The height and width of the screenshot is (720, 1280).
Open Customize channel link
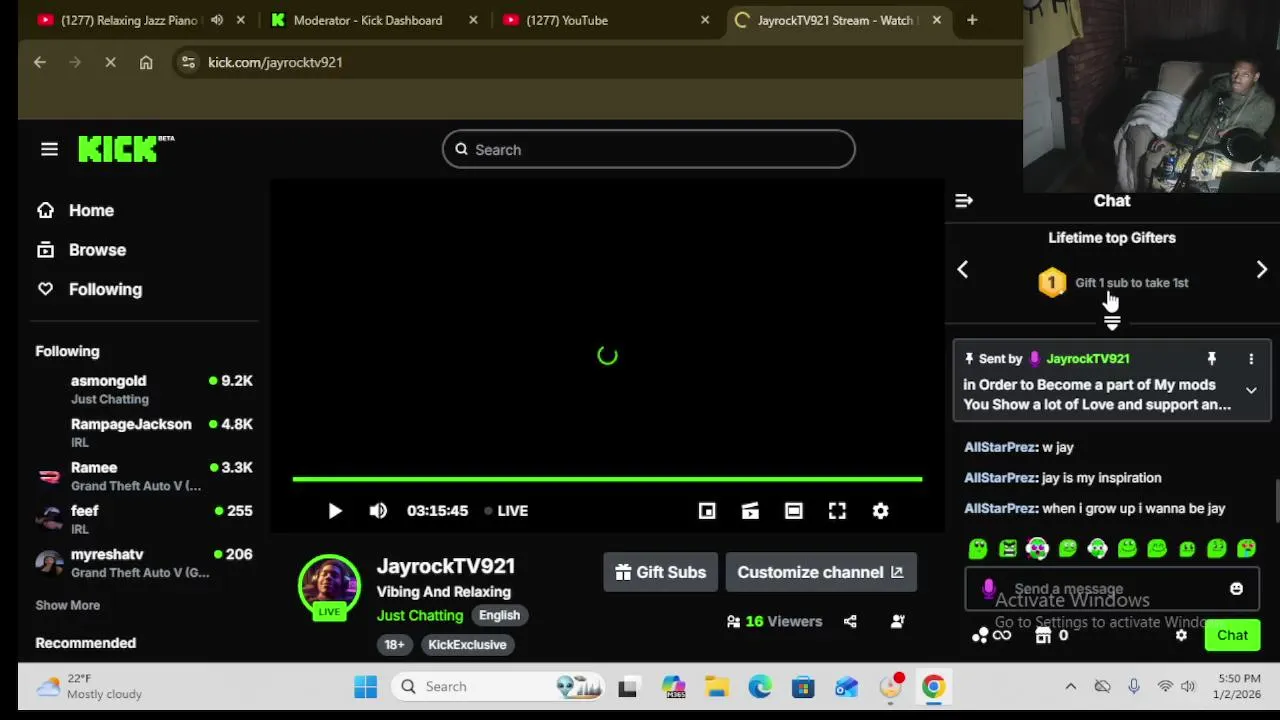pos(820,572)
